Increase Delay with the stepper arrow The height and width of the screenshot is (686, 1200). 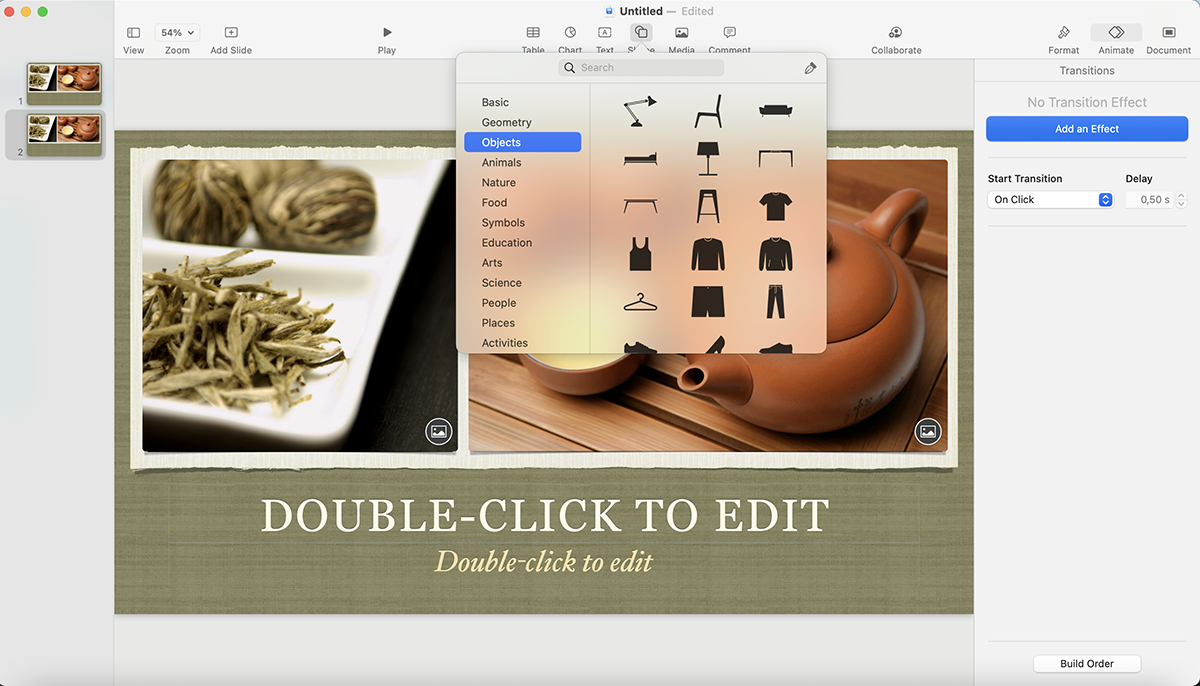pyautogui.click(x=1180, y=195)
